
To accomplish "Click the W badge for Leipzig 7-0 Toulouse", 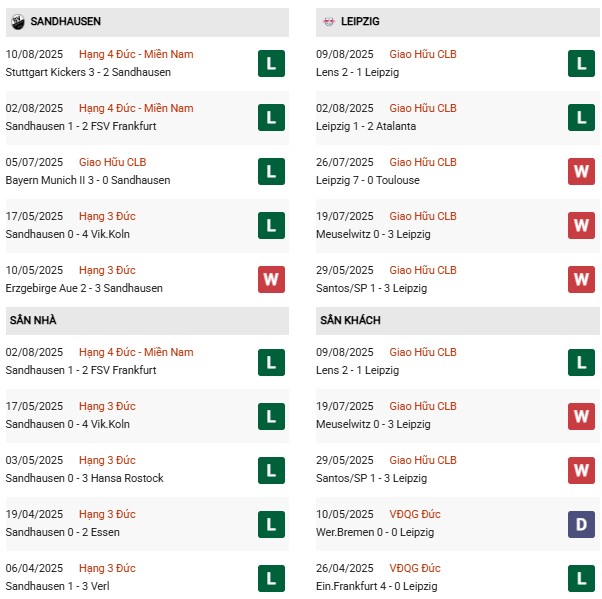I will [581, 172].
